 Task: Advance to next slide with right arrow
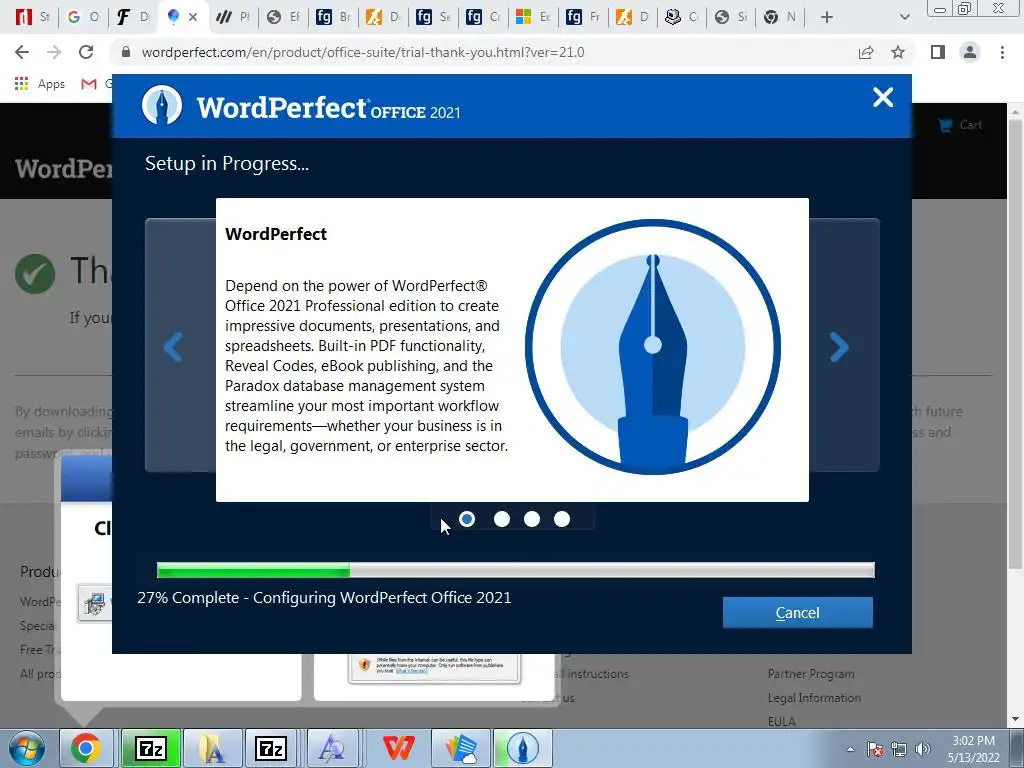coord(840,347)
